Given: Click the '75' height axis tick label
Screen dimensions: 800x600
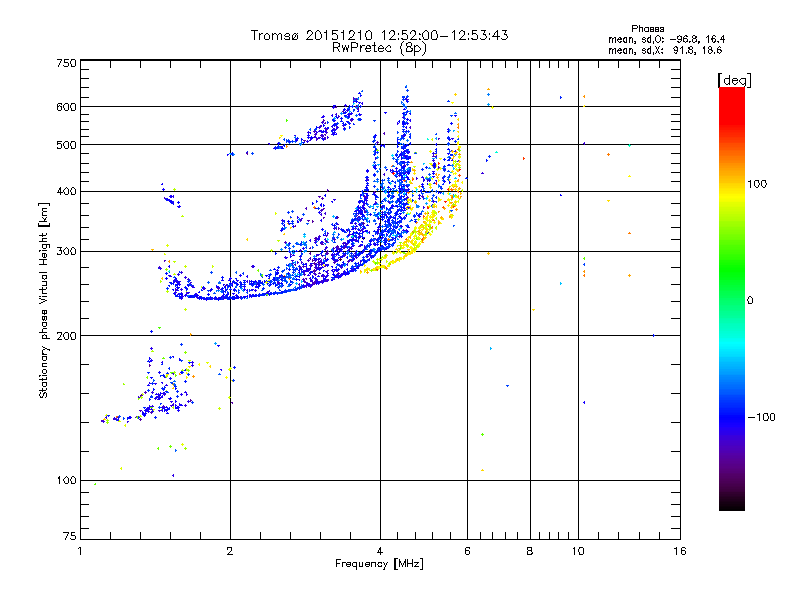Looking at the screenshot, I should click(70, 536).
